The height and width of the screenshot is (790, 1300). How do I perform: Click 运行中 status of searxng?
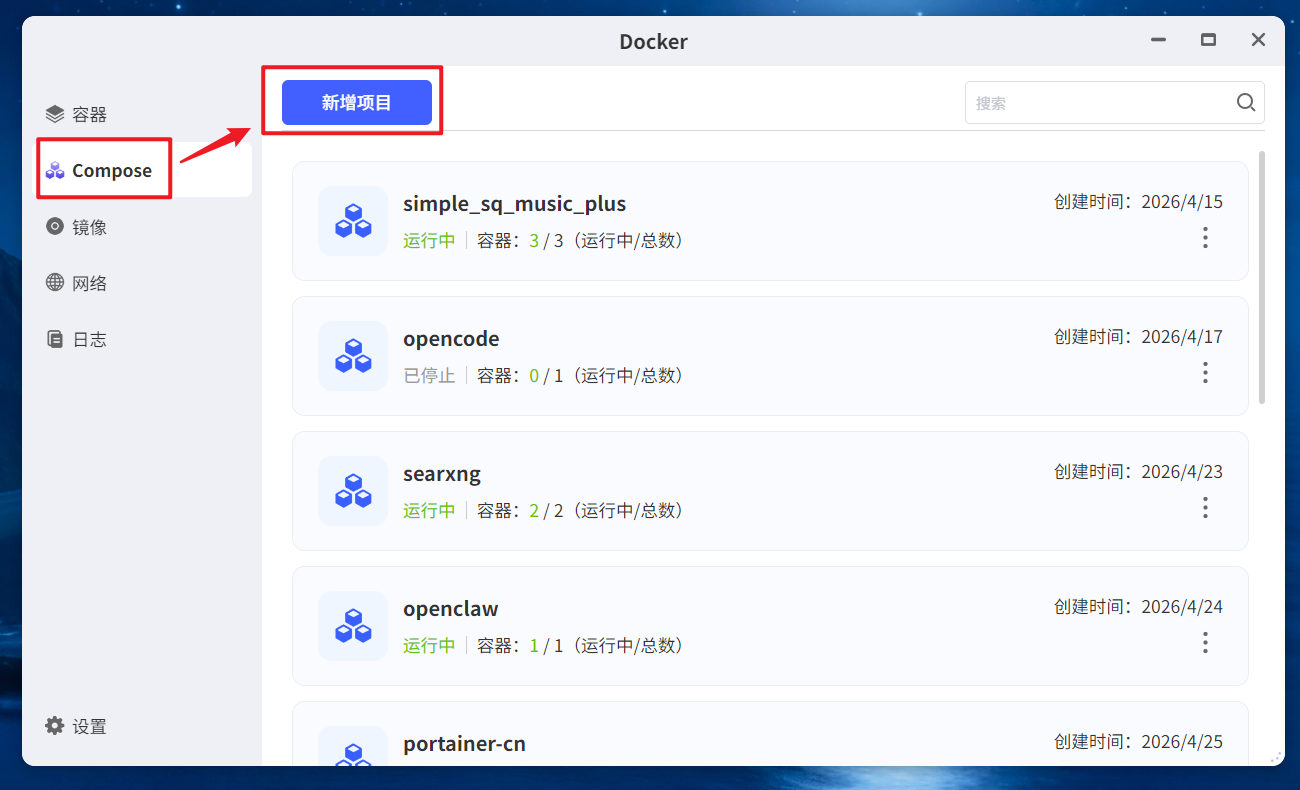point(429,510)
